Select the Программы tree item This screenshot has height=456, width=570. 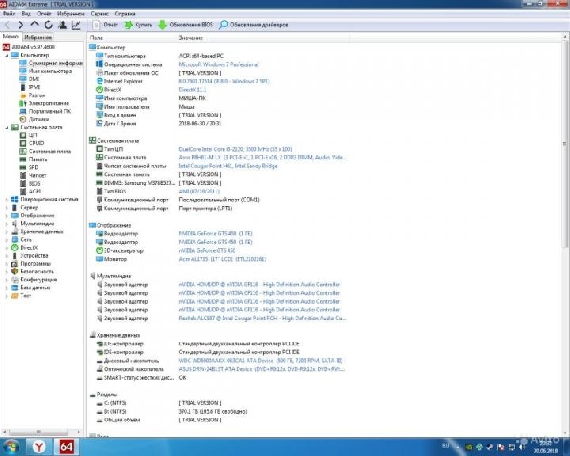point(31,264)
